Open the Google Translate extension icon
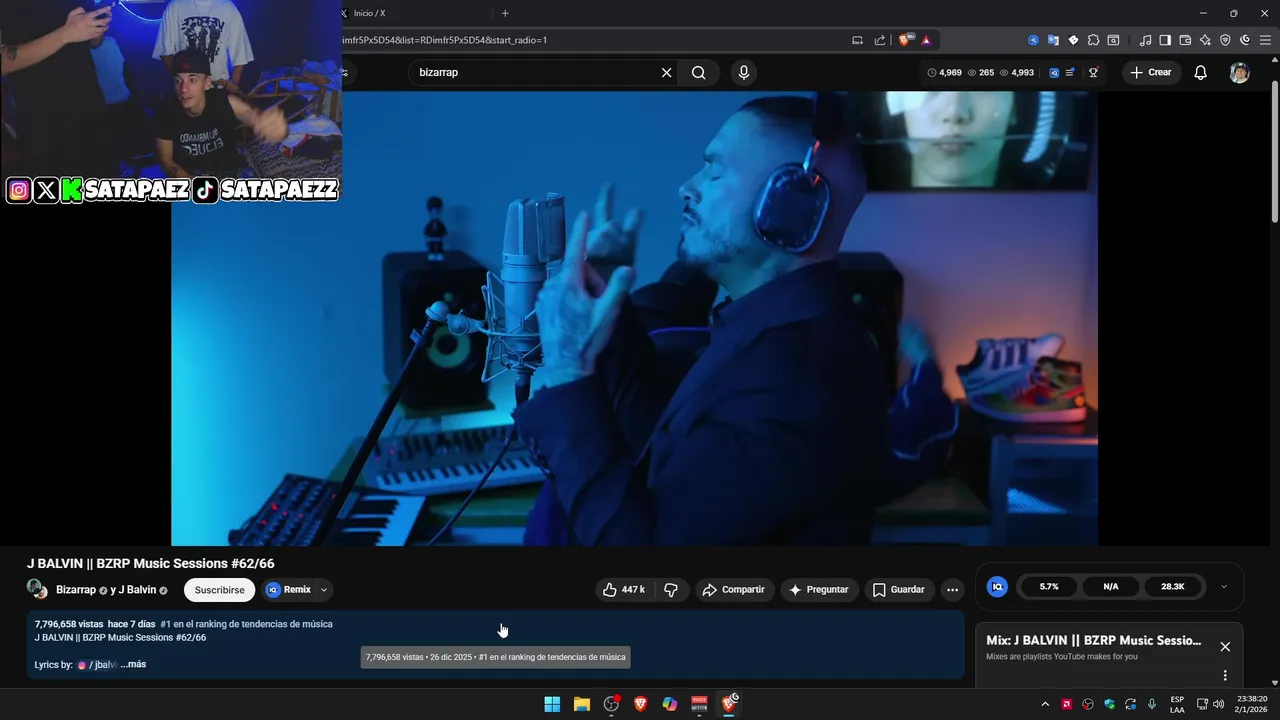The height and width of the screenshot is (720, 1280). coord(1053,40)
